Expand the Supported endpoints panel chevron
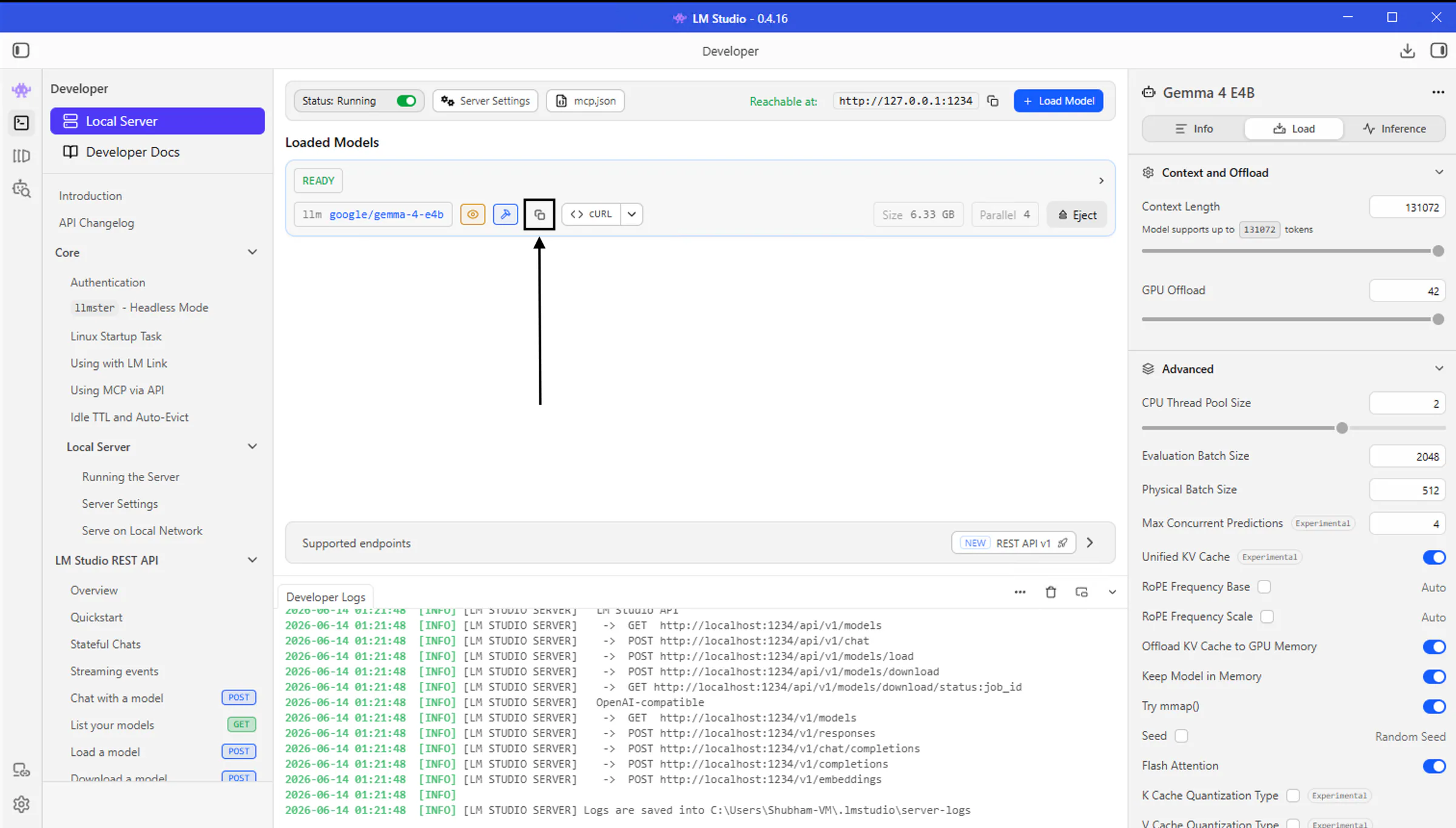1456x828 pixels. pyautogui.click(x=1090, y=543)
